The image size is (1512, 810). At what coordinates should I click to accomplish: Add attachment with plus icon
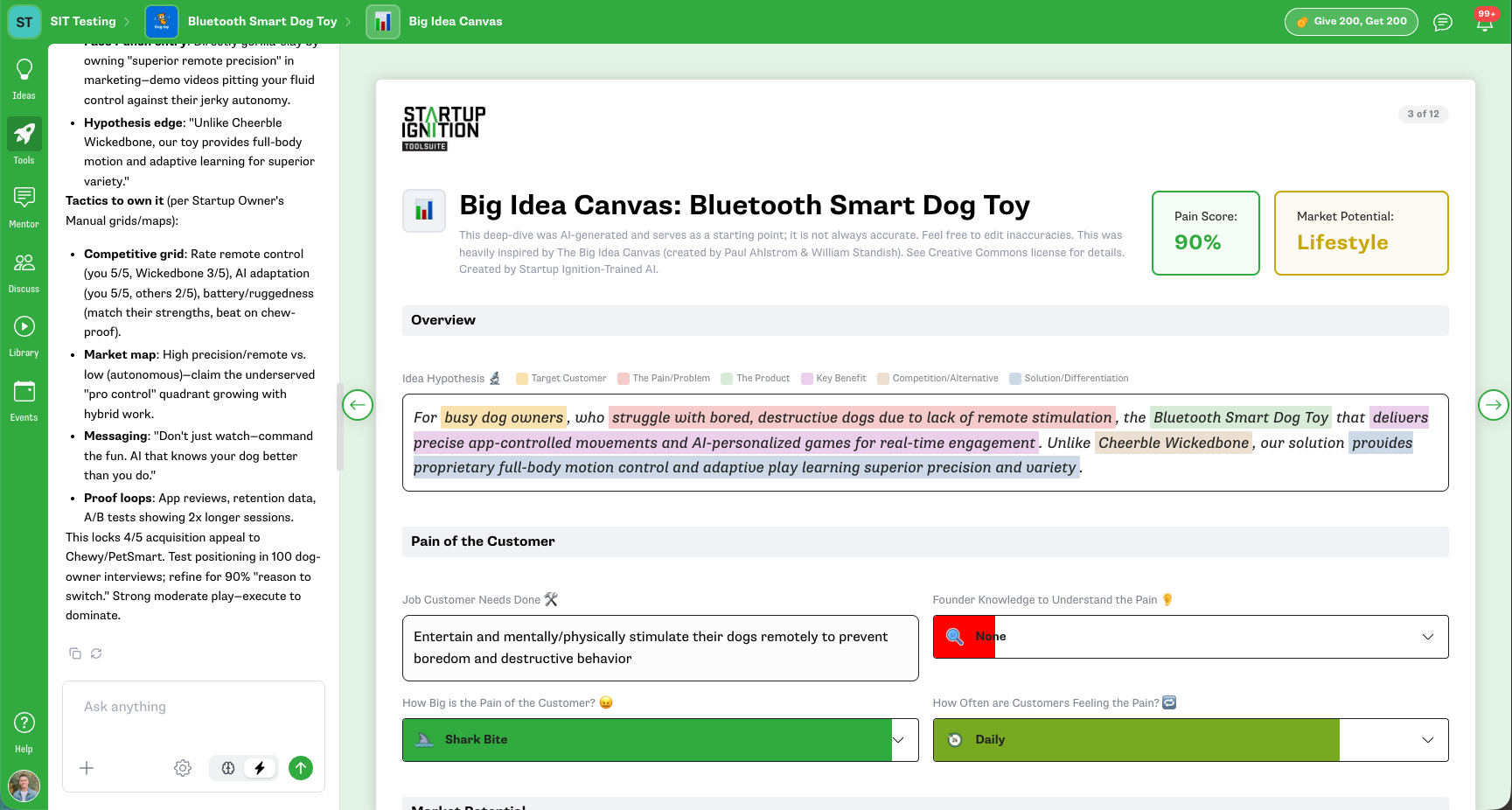tap(87, 768)
